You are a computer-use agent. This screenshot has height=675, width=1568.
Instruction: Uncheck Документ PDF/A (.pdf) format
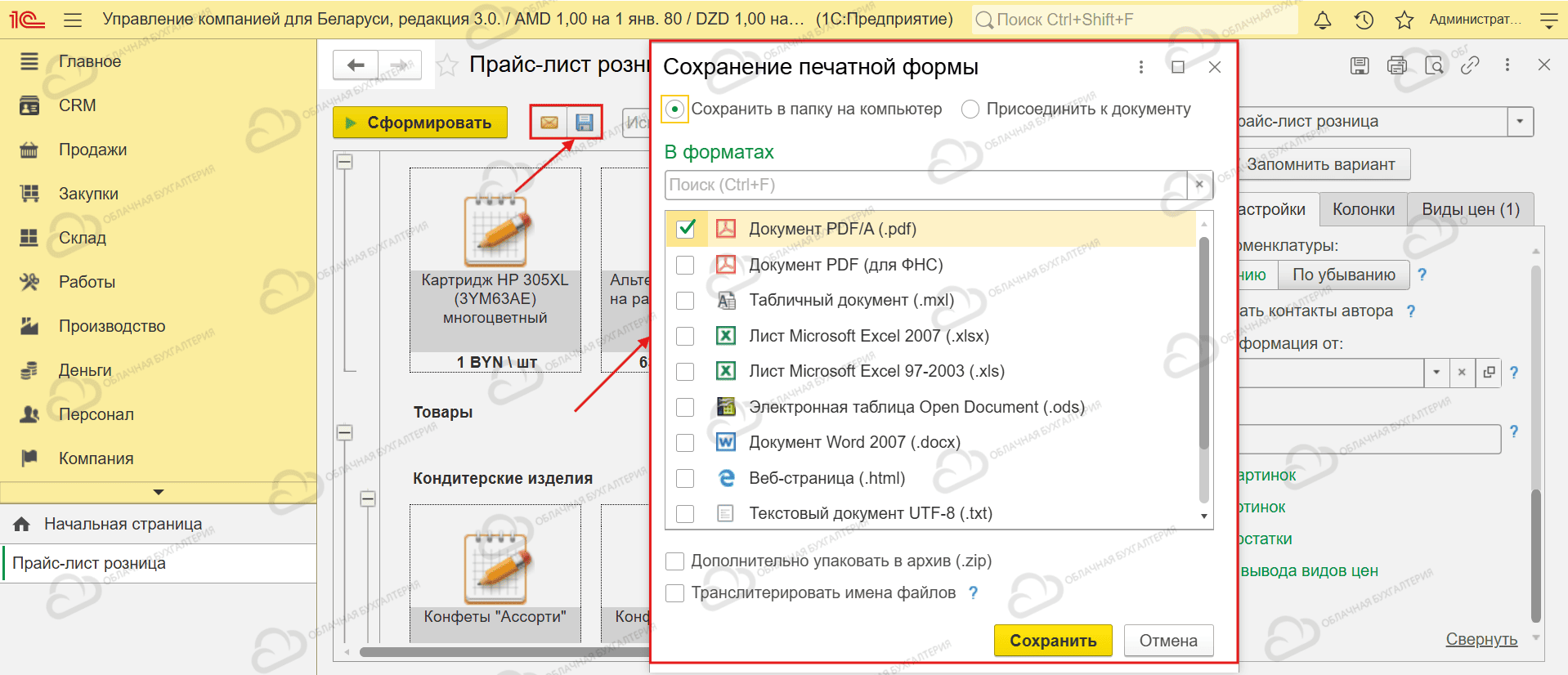686,229
